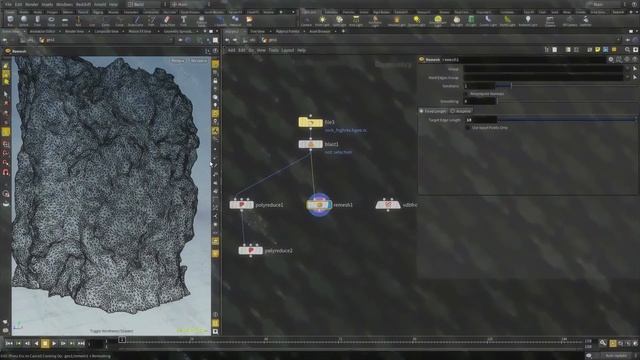
Task: Click the Portal Light shelf tool
Action: [x=507, y=20]
